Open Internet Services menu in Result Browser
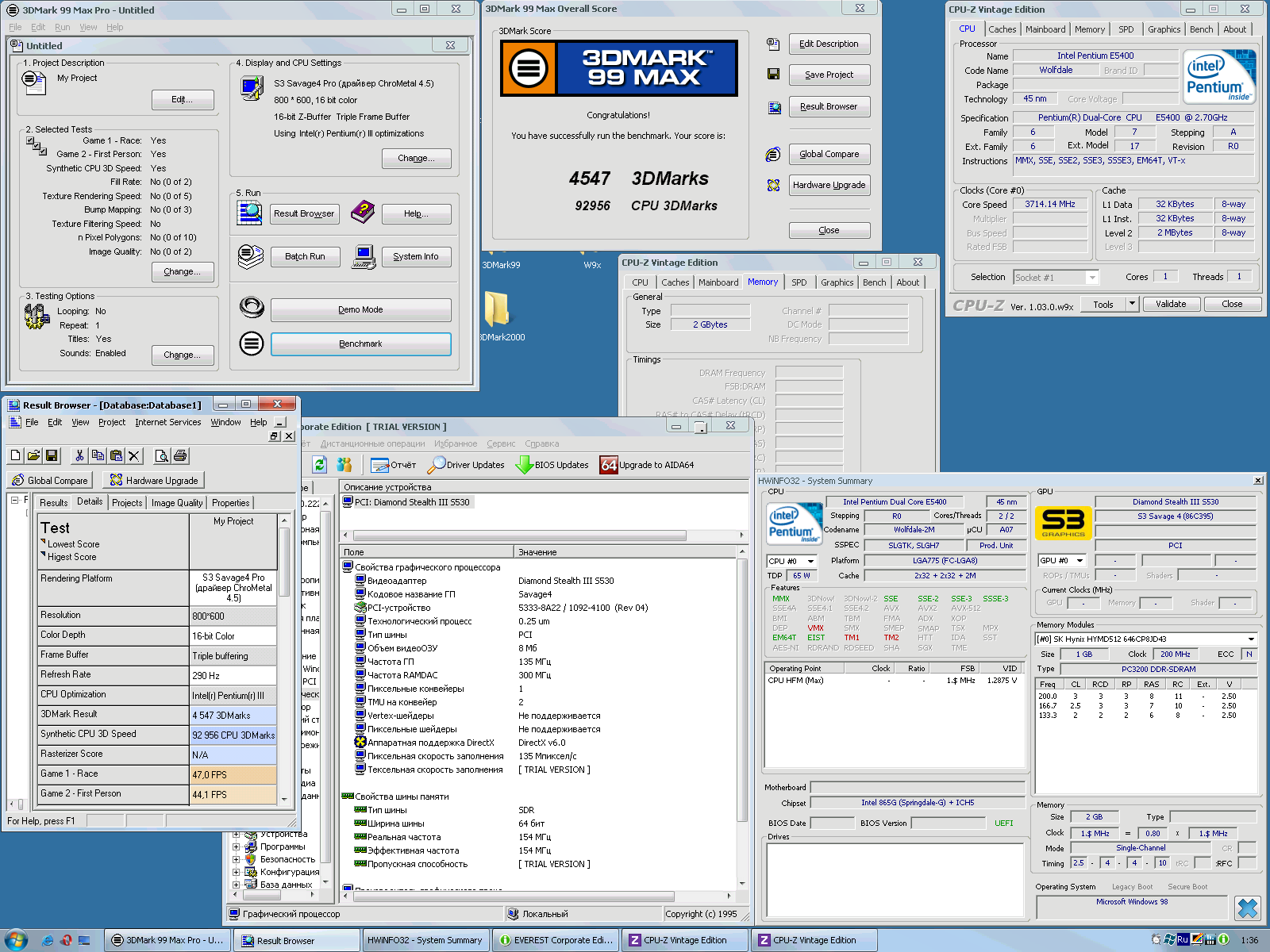Screen dimensions: 1270x952 point(168,422)
